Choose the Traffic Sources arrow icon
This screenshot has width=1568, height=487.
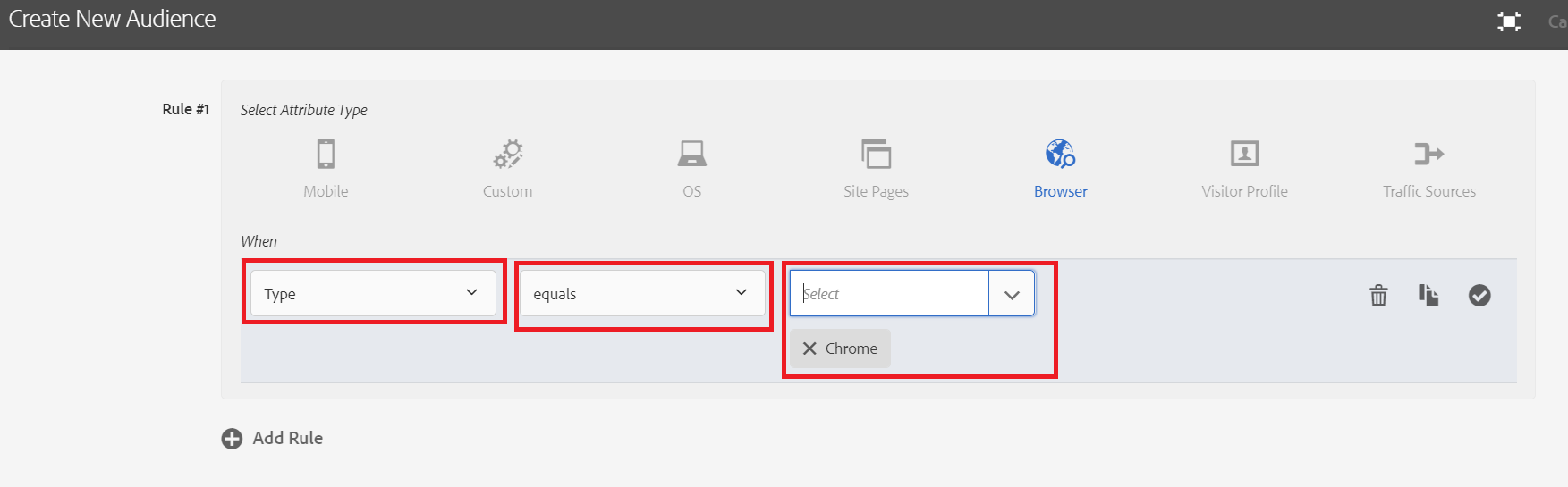tap(1428, 154)
